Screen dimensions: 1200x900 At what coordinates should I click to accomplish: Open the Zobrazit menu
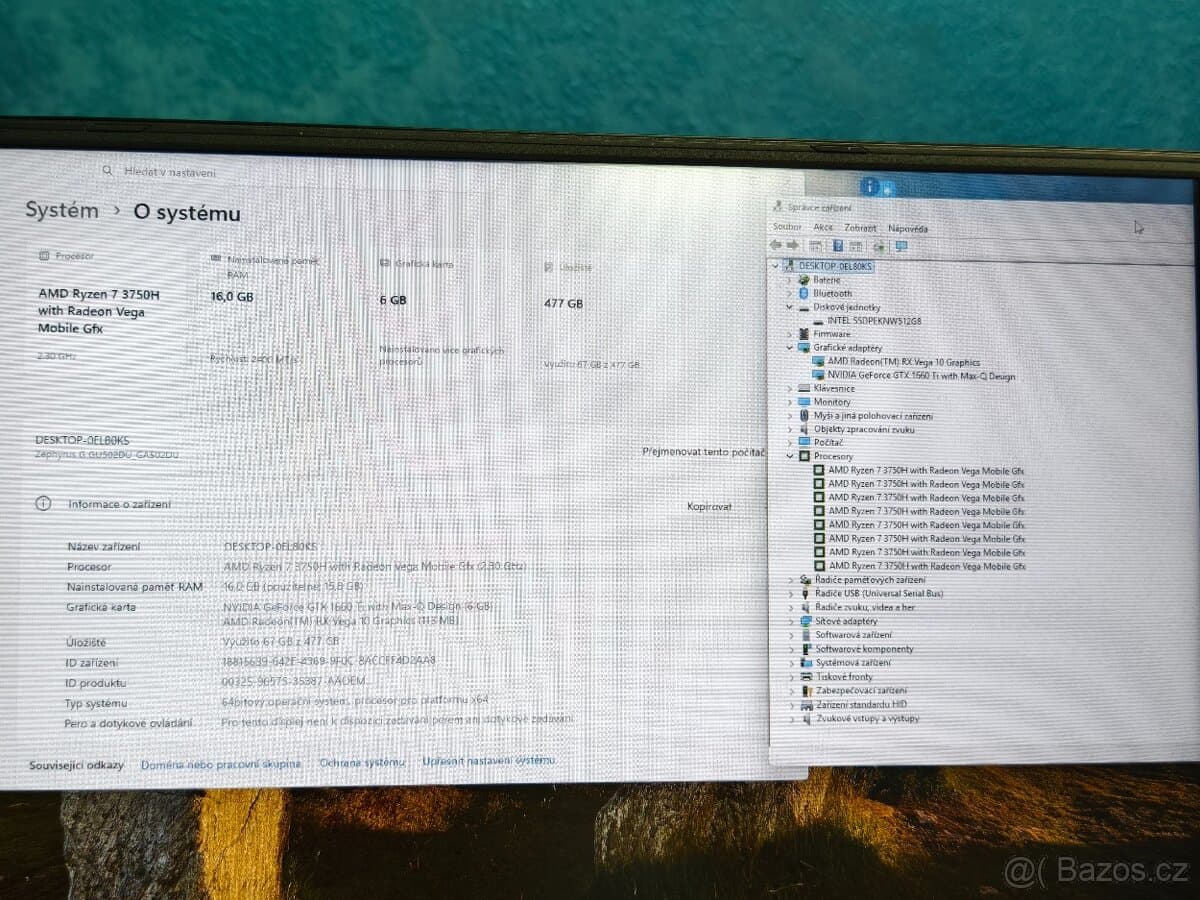[x=860, y=228]
